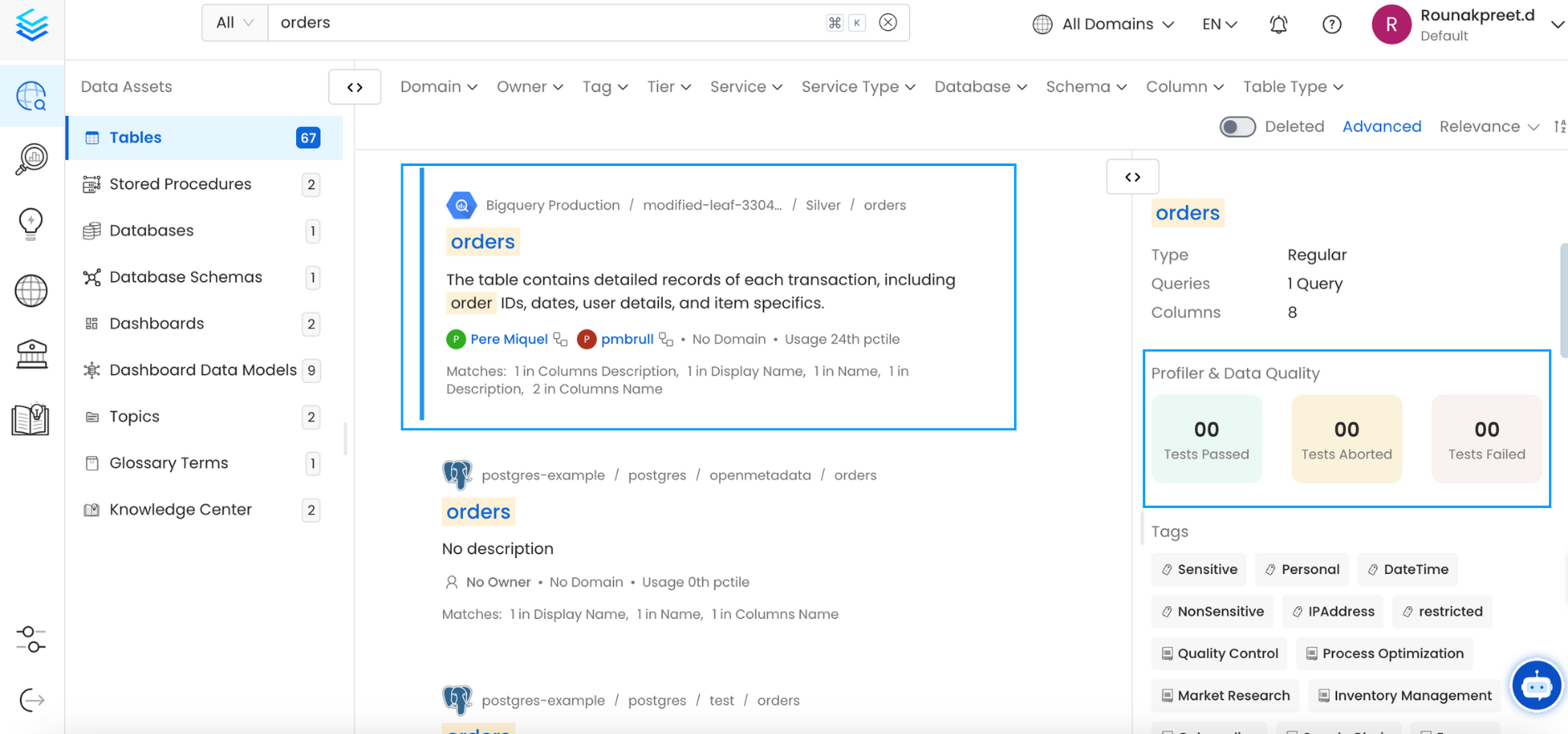The height and width of the screenshot is (734, 1568).
Task: Open the EN language dropdown
Action: (x=1219, y=24)
